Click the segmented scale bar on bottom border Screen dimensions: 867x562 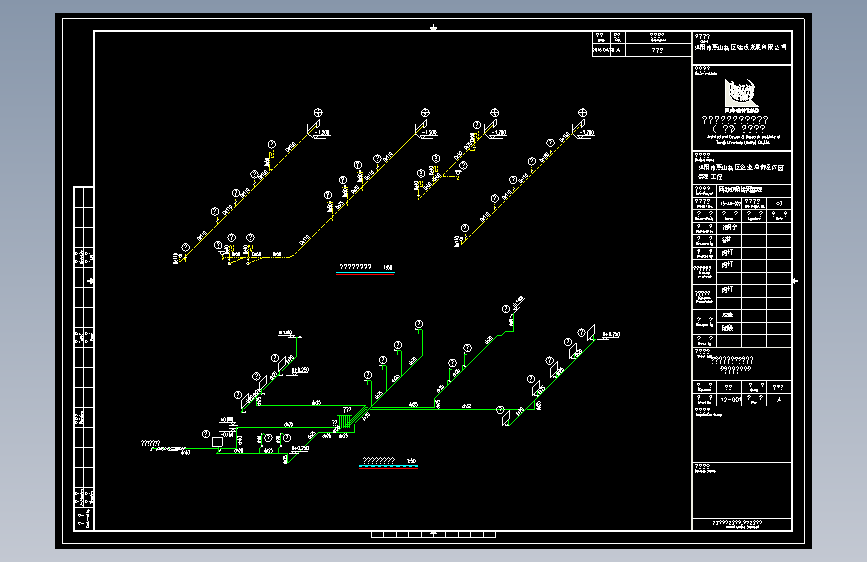pos(434,534)
